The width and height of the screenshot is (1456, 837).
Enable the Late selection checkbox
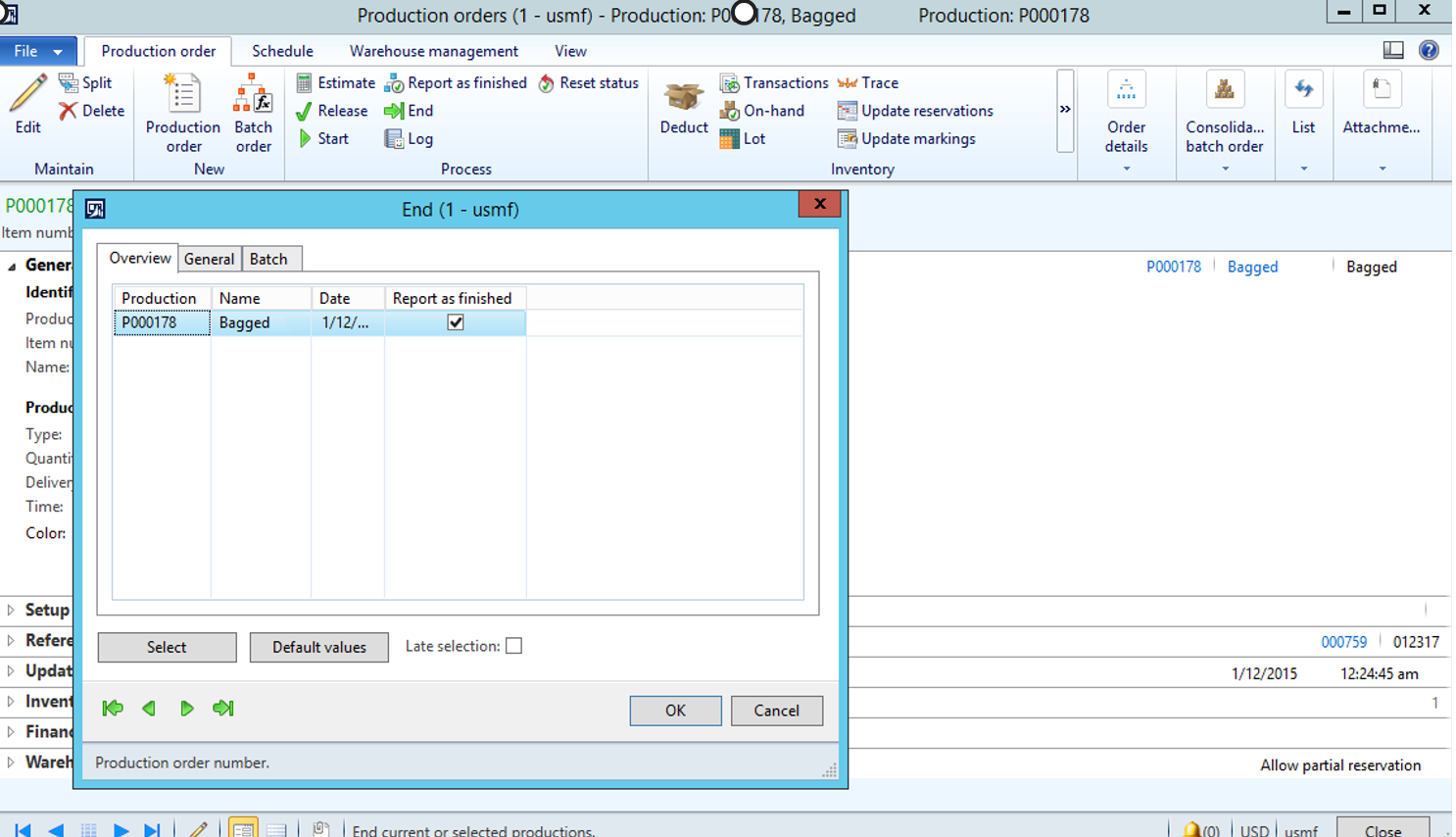(513, 646)
